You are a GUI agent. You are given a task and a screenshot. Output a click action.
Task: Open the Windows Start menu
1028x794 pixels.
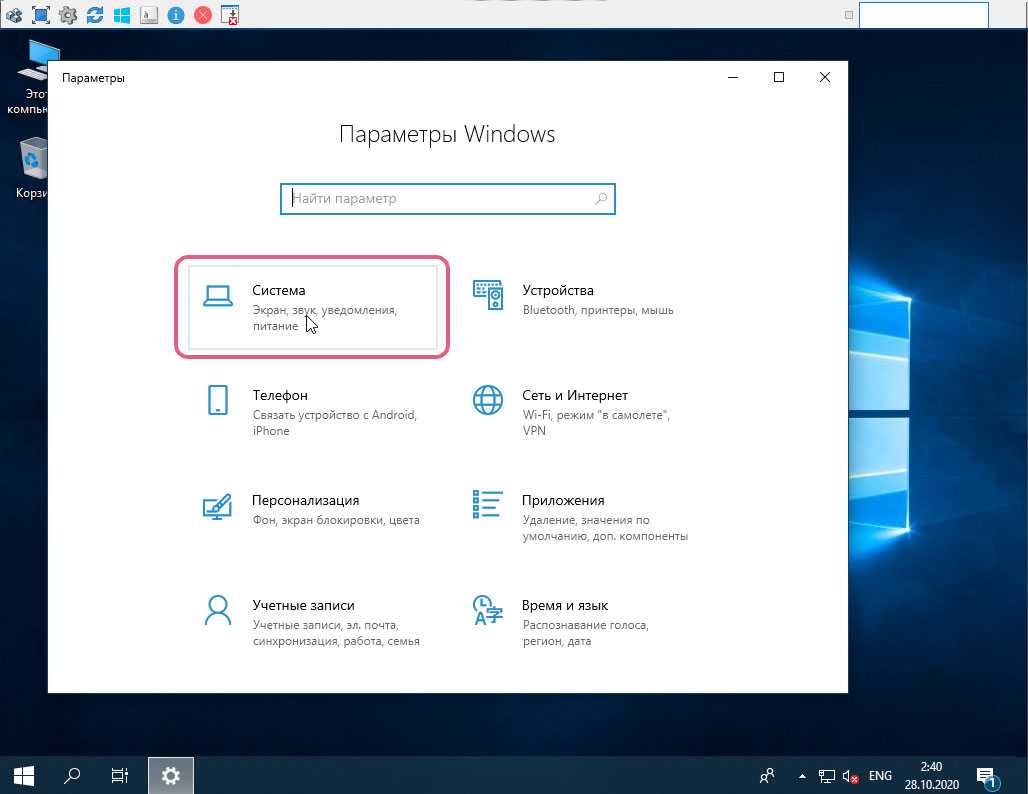[x=24, y=776]
